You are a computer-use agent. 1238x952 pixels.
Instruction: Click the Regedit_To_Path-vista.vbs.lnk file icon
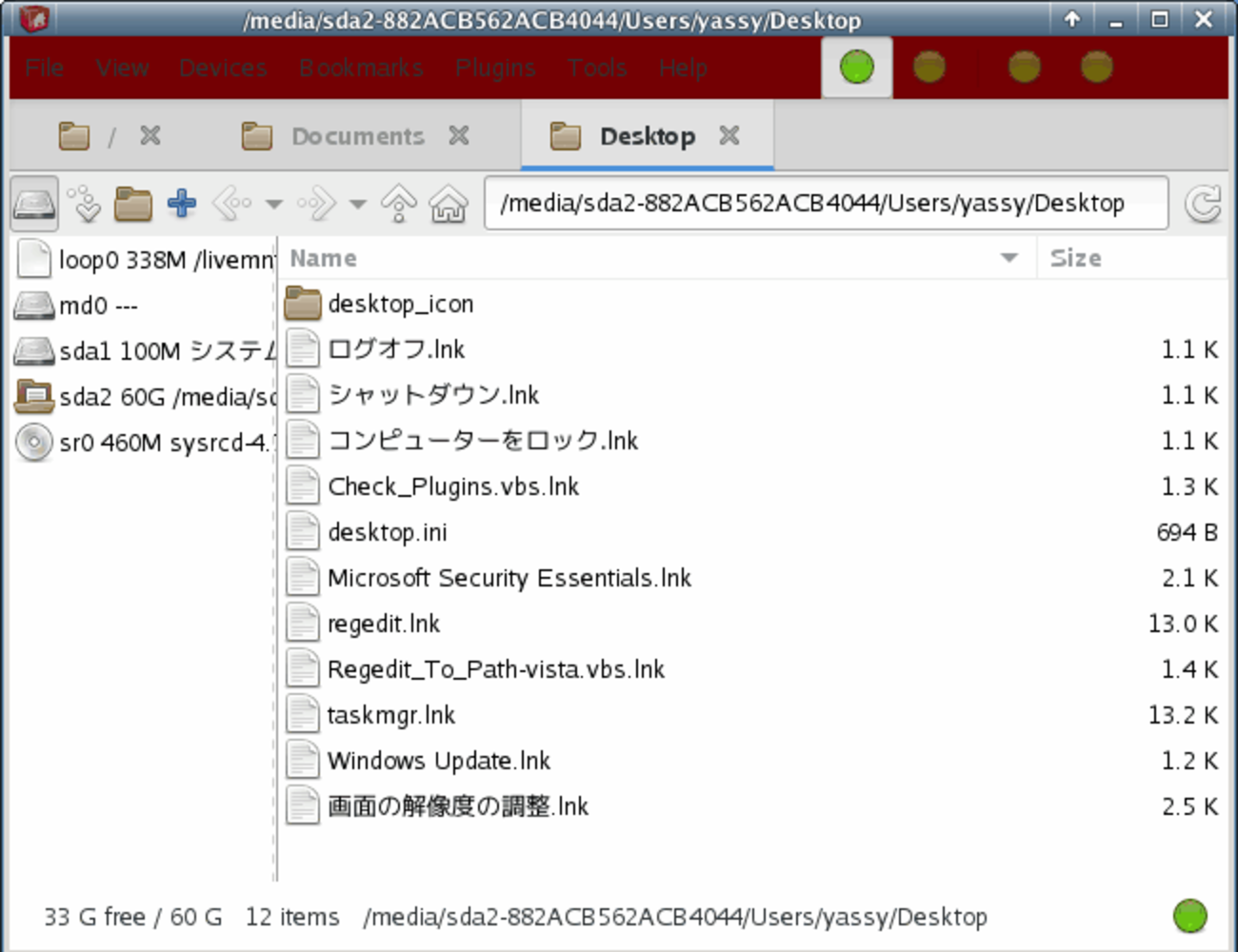[304, 669]
